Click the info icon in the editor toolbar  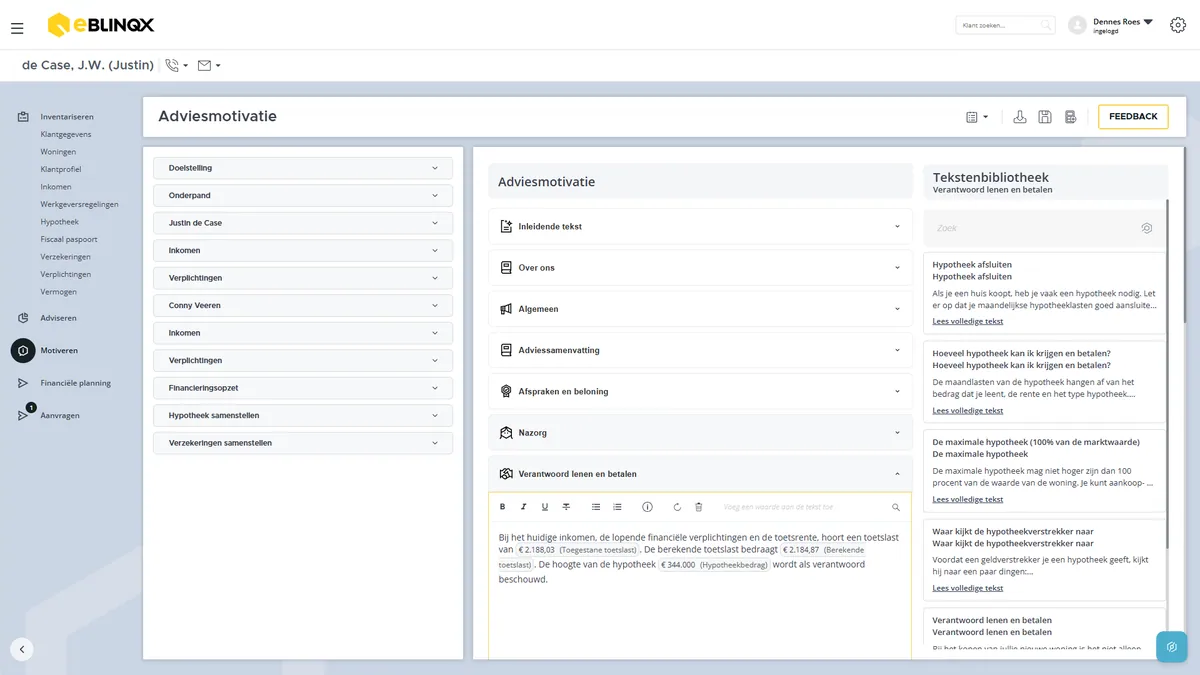point(647,507)
